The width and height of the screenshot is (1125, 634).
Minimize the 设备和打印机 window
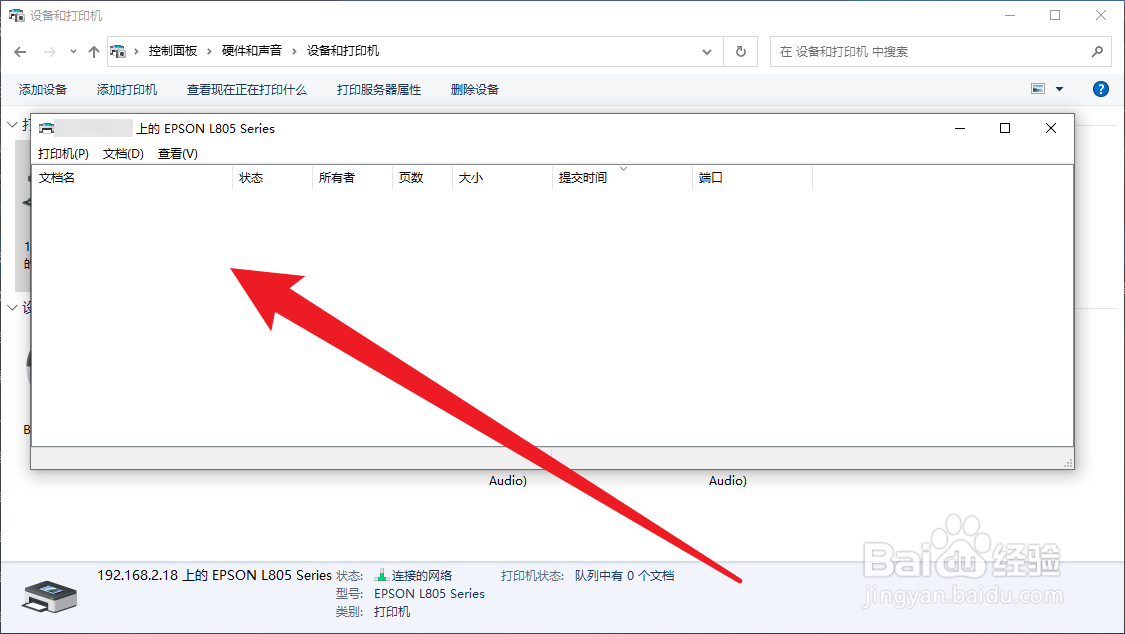[x=1010, y=15]
